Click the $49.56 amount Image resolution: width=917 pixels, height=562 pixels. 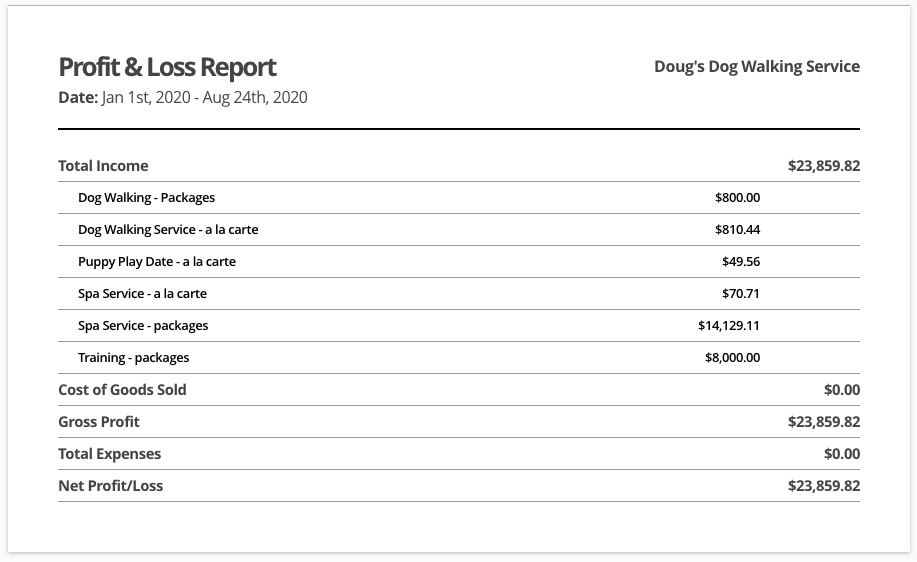click(741, 262)
